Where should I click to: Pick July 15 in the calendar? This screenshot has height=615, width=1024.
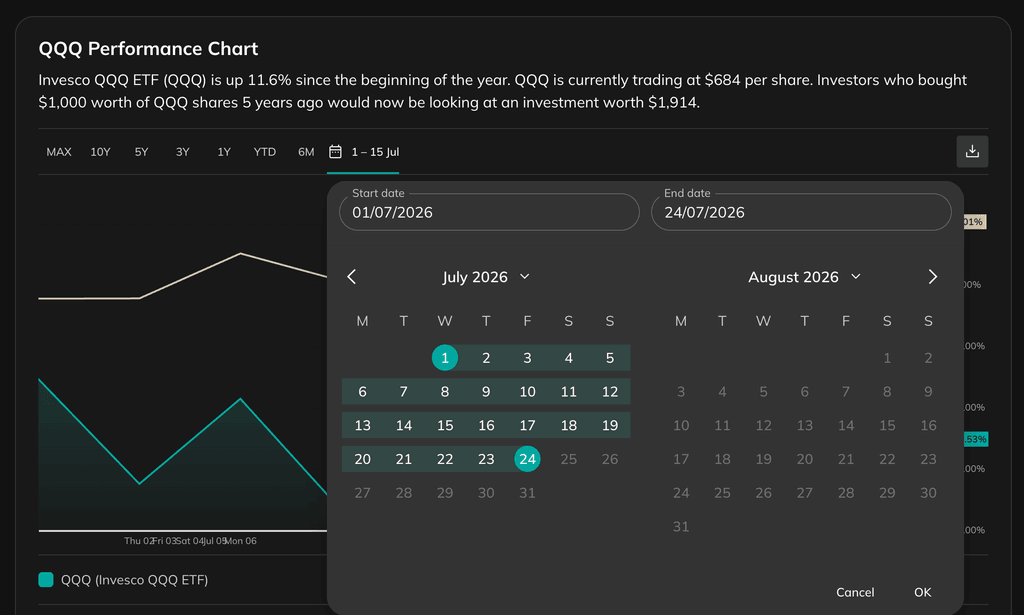click(445, 426)
